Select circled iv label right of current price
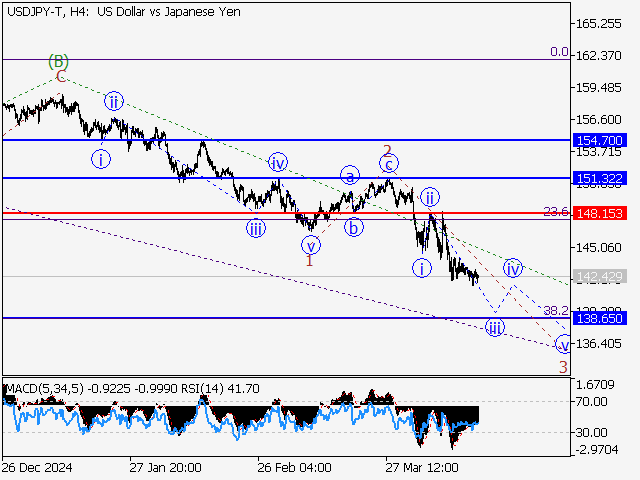640x480 pixels. pyautogui.click(x=513, y=268)
